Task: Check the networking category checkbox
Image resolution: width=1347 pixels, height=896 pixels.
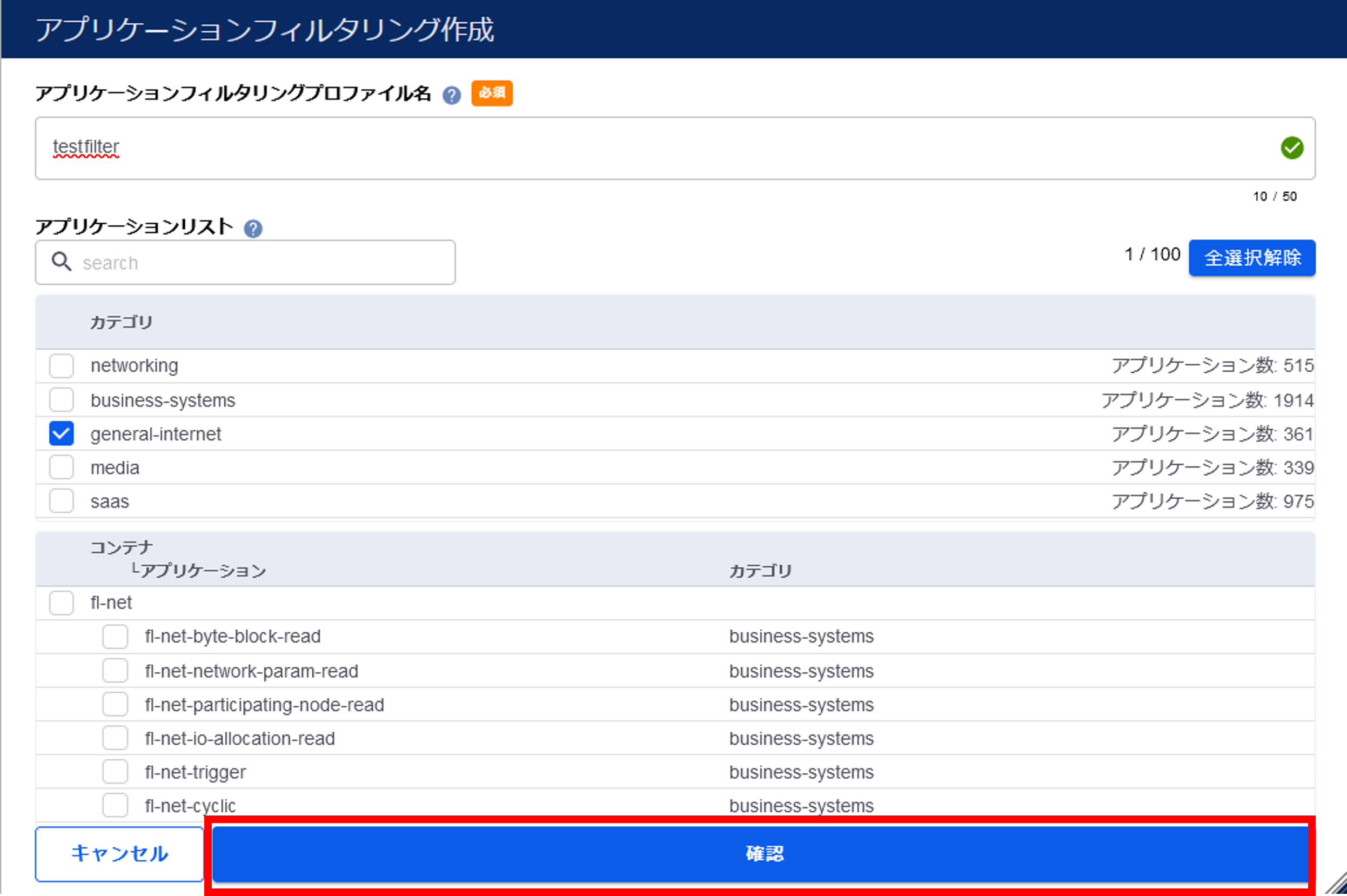Action: (61, 366)
